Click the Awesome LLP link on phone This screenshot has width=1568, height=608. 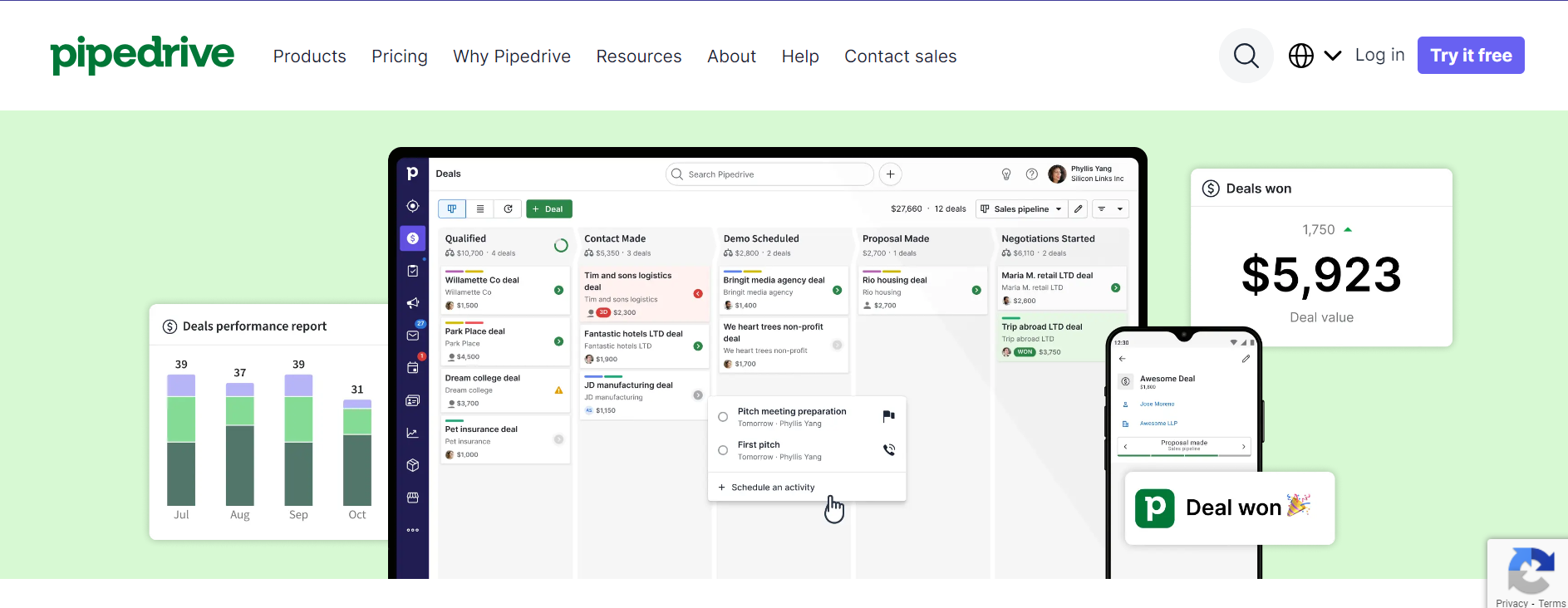1158,424
